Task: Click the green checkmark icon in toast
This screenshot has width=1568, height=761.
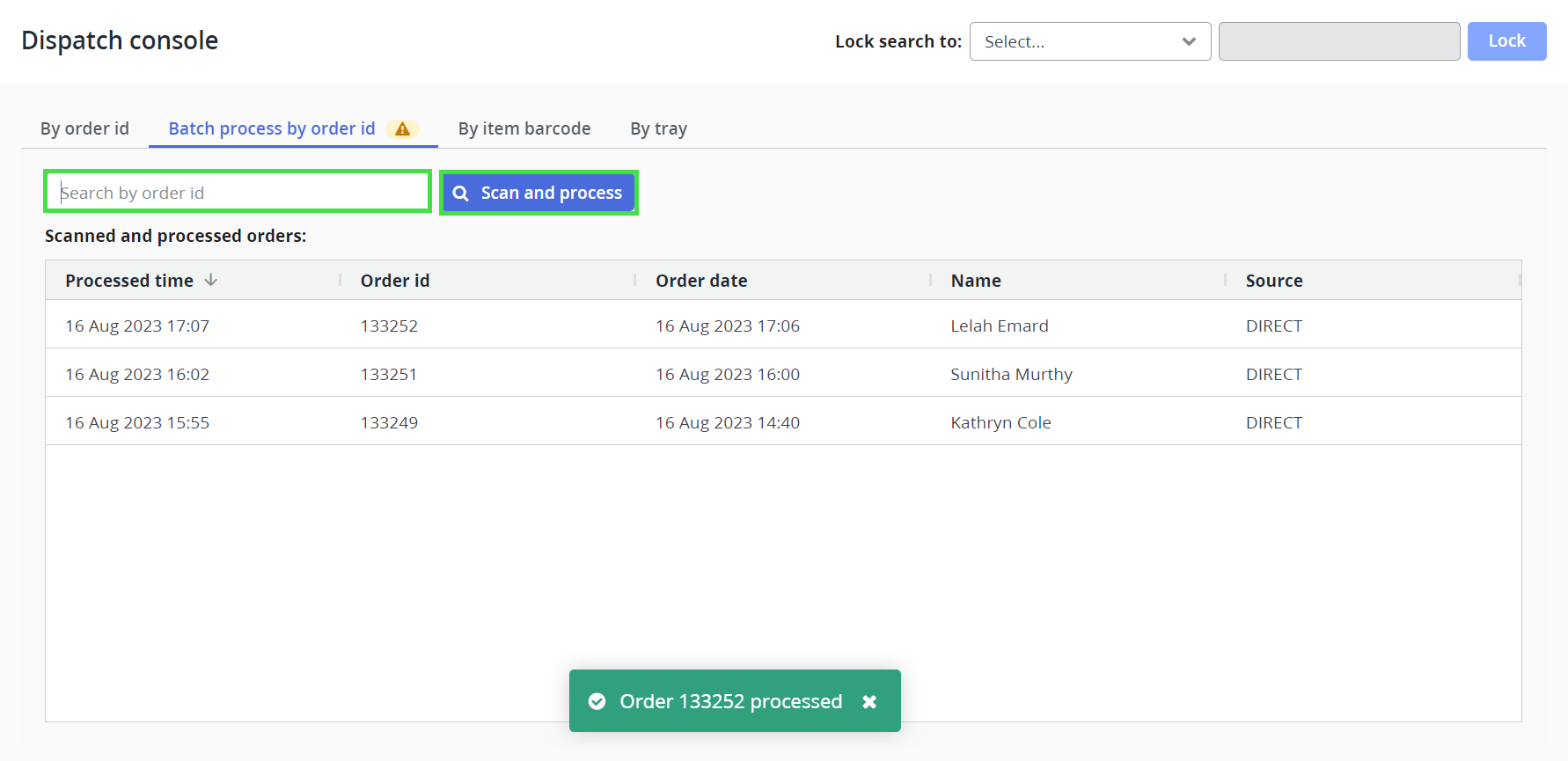Action: 597,701
